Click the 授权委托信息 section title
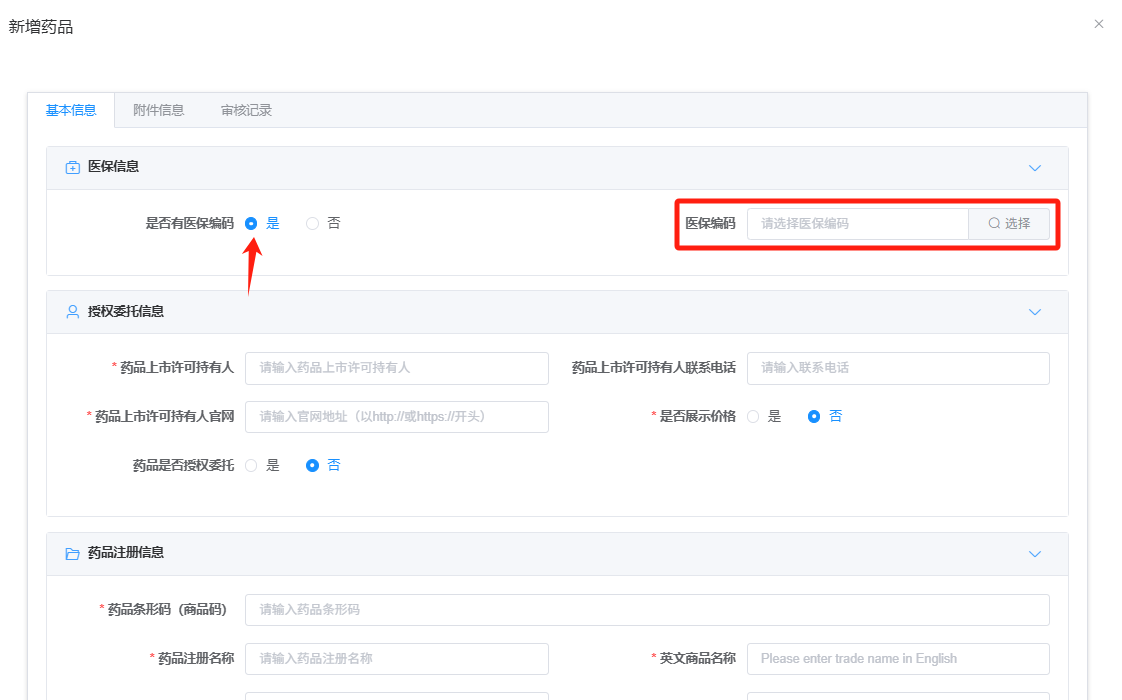 pyautogui.click(x=126, y=311)
